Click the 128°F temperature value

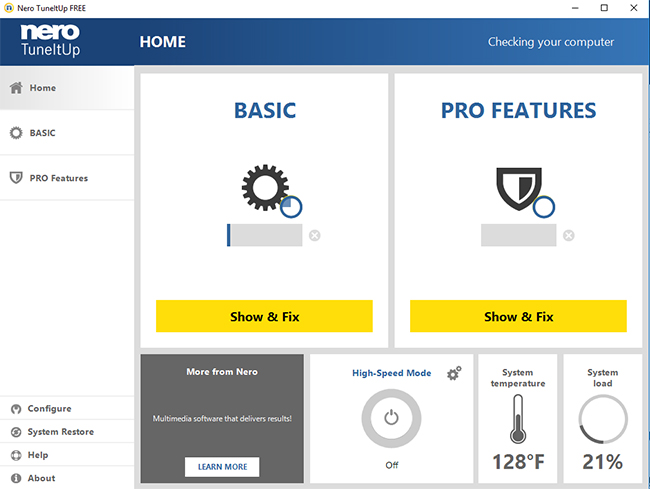pyautogui.click(x=518, y=462)
